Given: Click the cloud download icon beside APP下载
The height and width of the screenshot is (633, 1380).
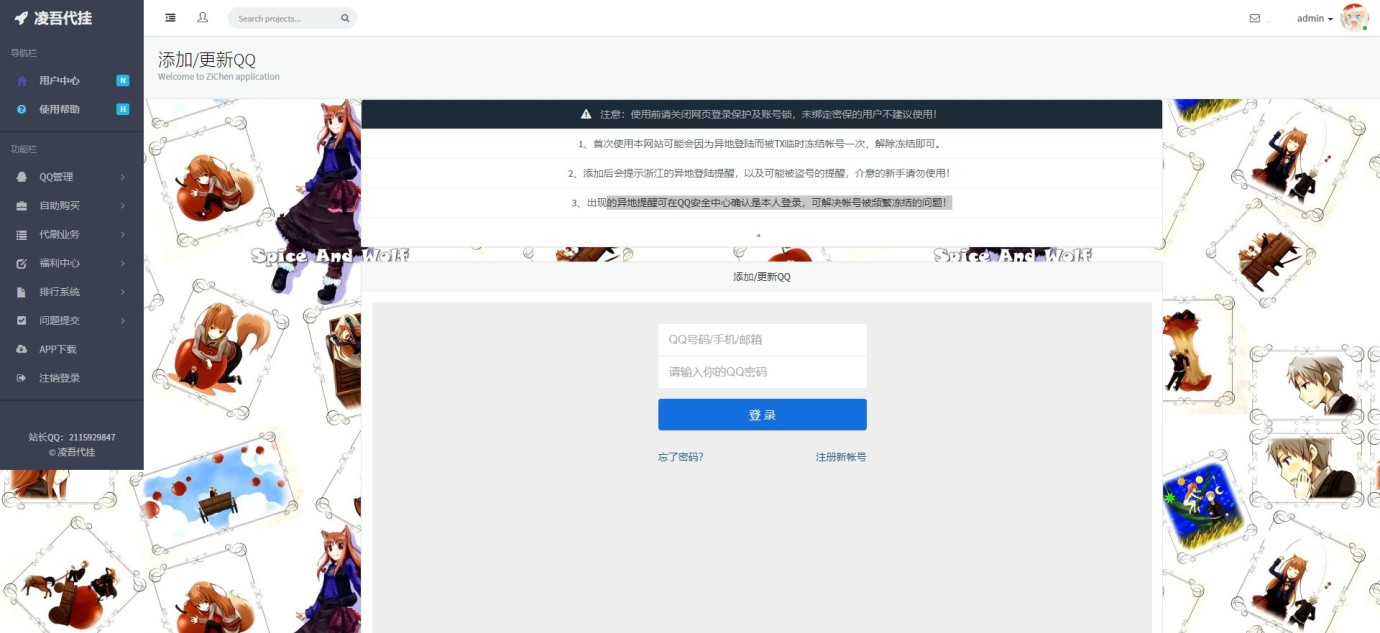Looking at the screenshot, I should (x=21, y=350).
